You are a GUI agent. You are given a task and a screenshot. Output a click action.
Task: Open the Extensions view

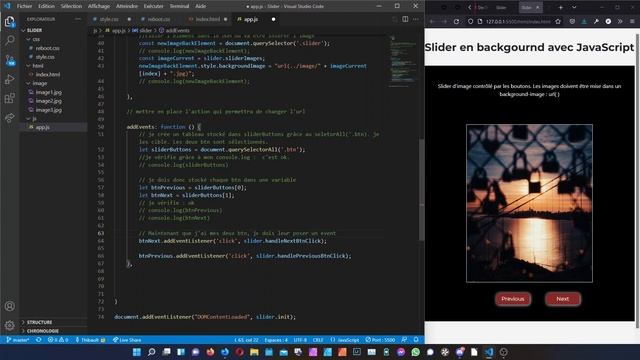9,98
